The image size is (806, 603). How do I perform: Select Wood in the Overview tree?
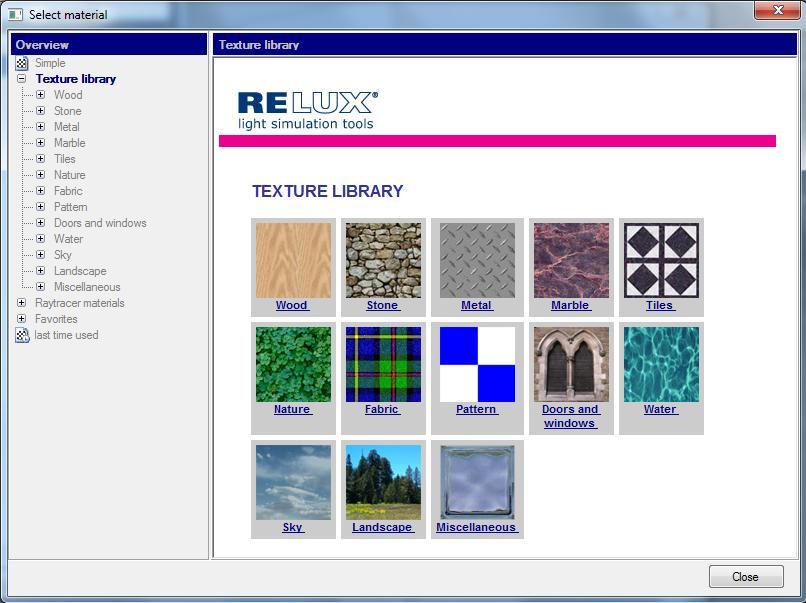(x=68, y=95)
